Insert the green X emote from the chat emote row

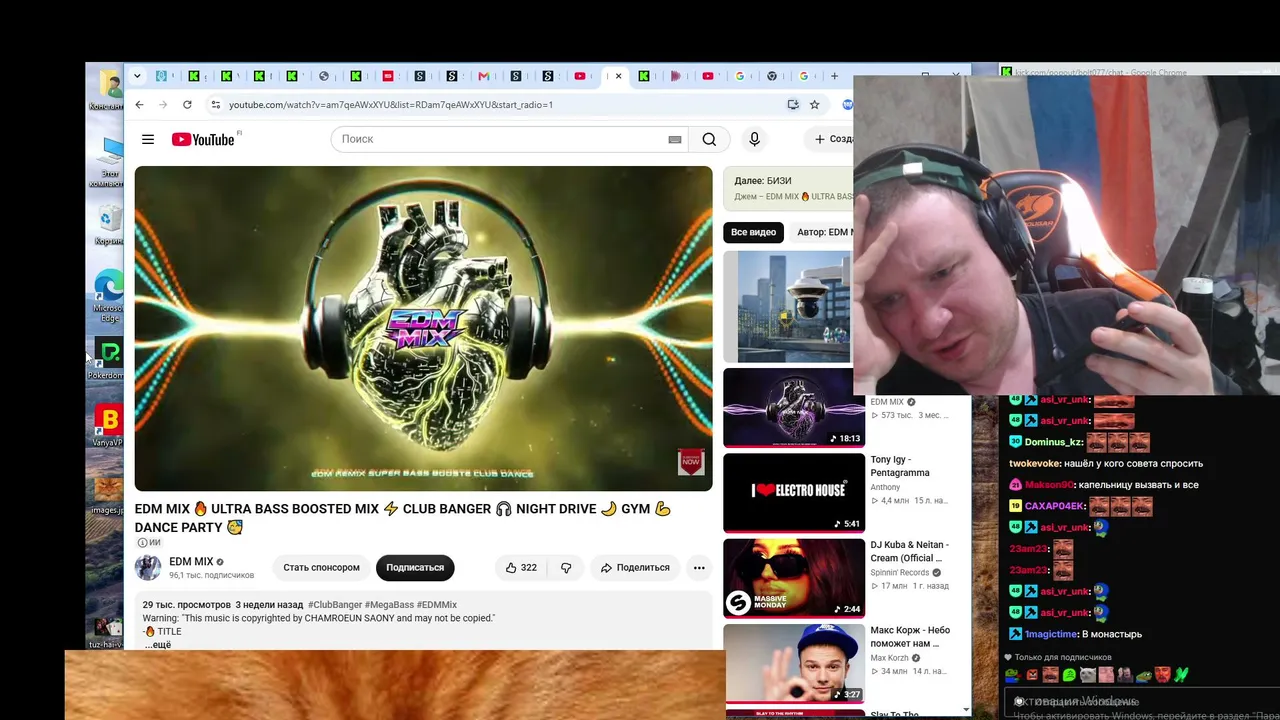(x=1182, y=675)
